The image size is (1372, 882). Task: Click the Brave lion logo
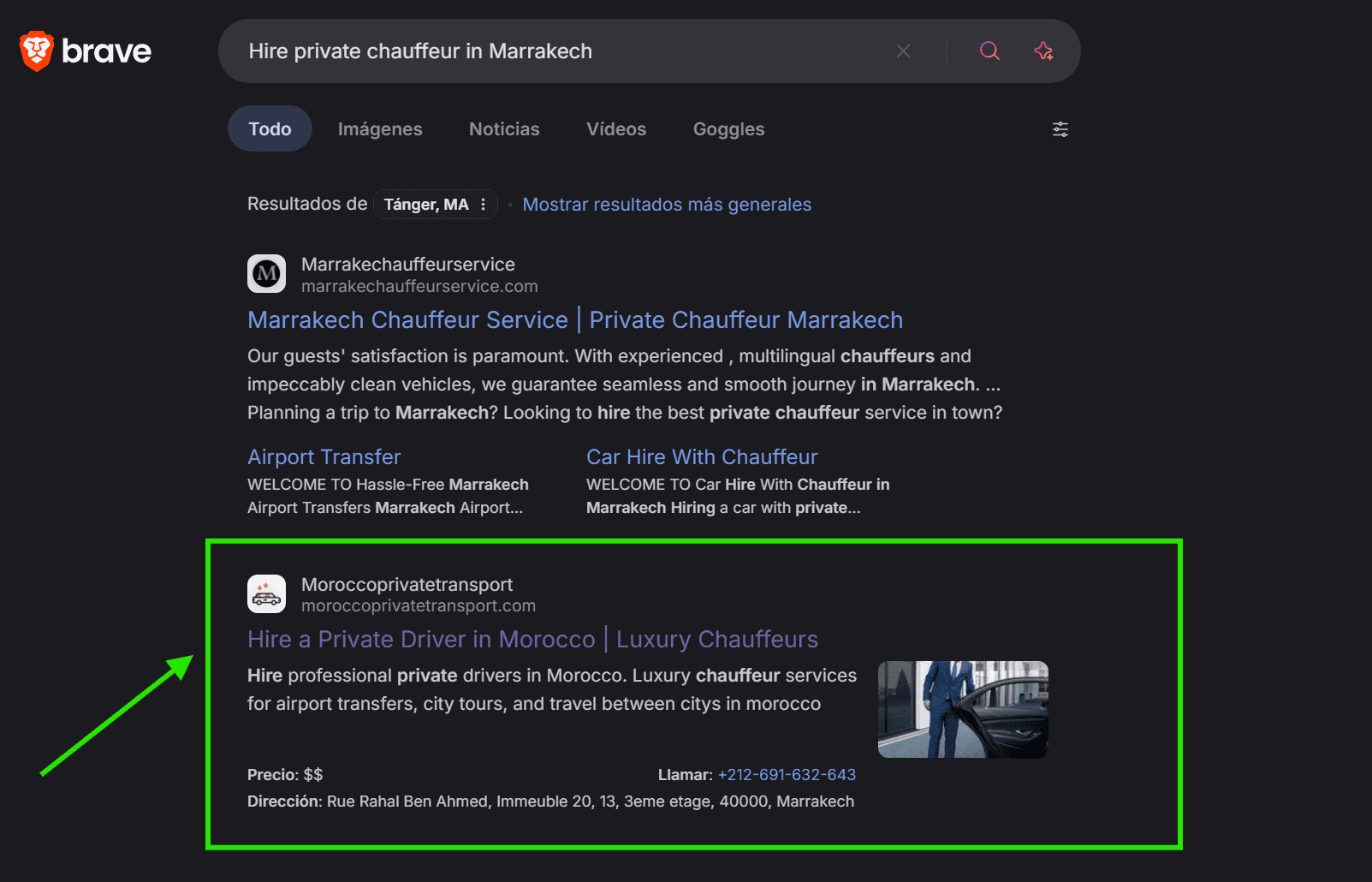(x=37, y=51)
